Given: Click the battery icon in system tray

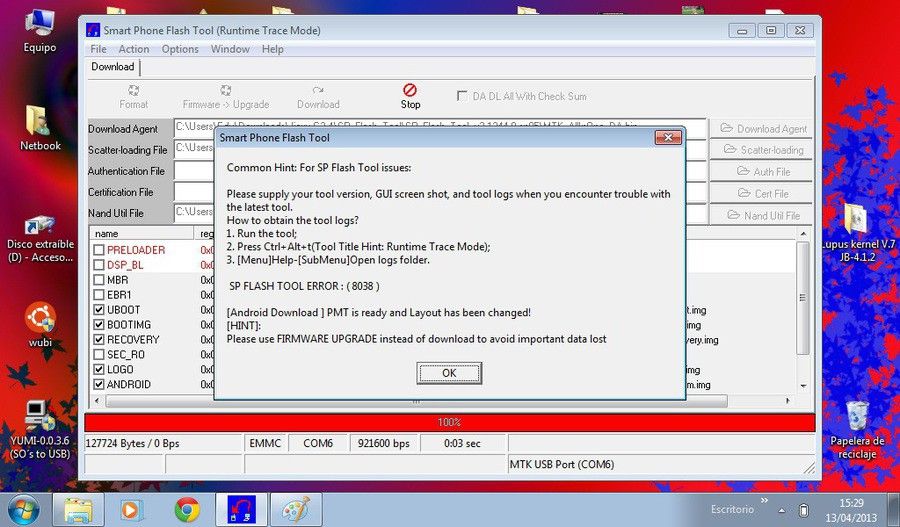Looking at the screenshot, I should [804, 510].
